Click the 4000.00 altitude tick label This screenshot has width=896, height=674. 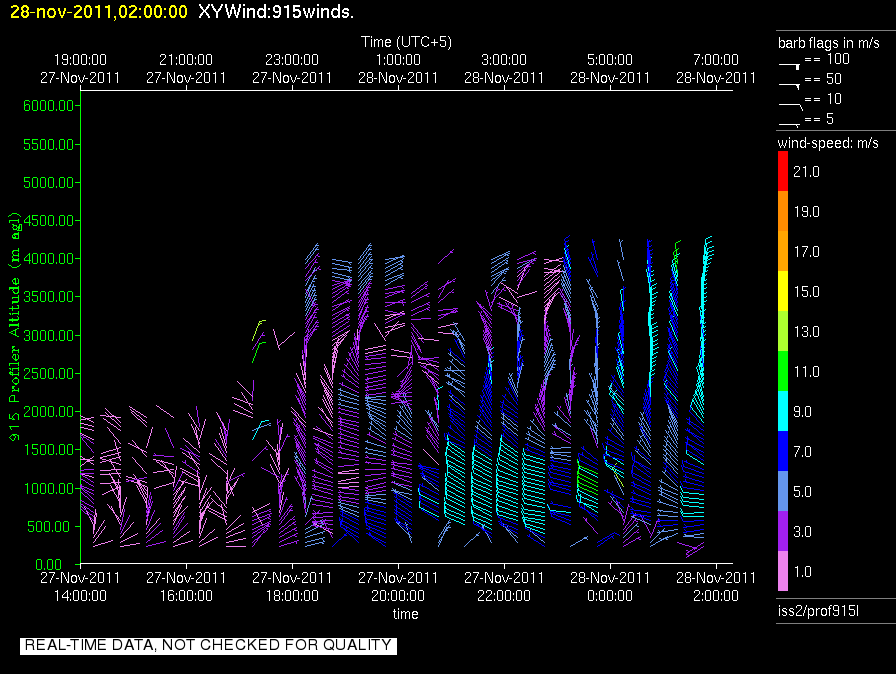49,259
